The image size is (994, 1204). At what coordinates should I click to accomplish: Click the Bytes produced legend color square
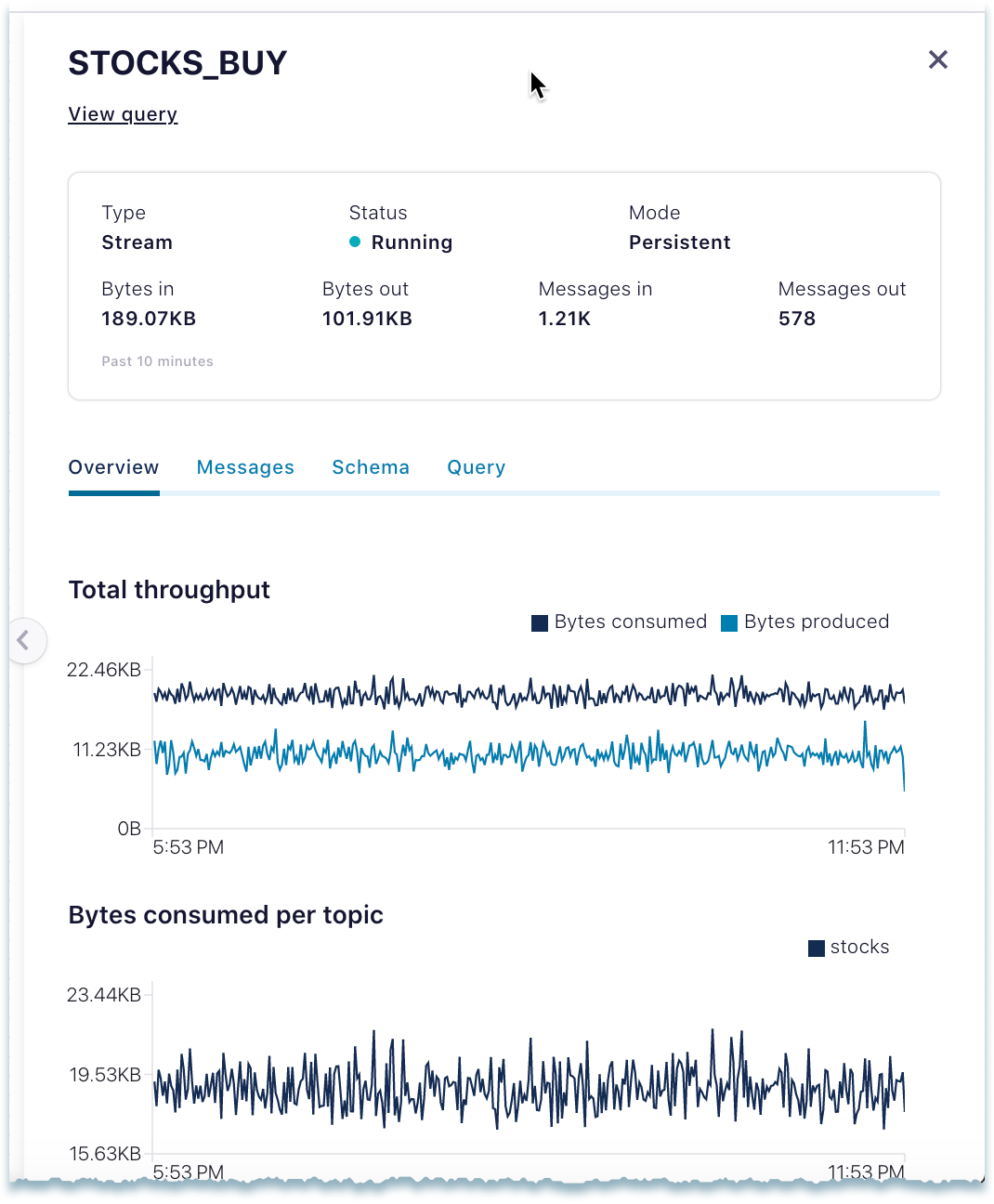(x=729, y=622)
